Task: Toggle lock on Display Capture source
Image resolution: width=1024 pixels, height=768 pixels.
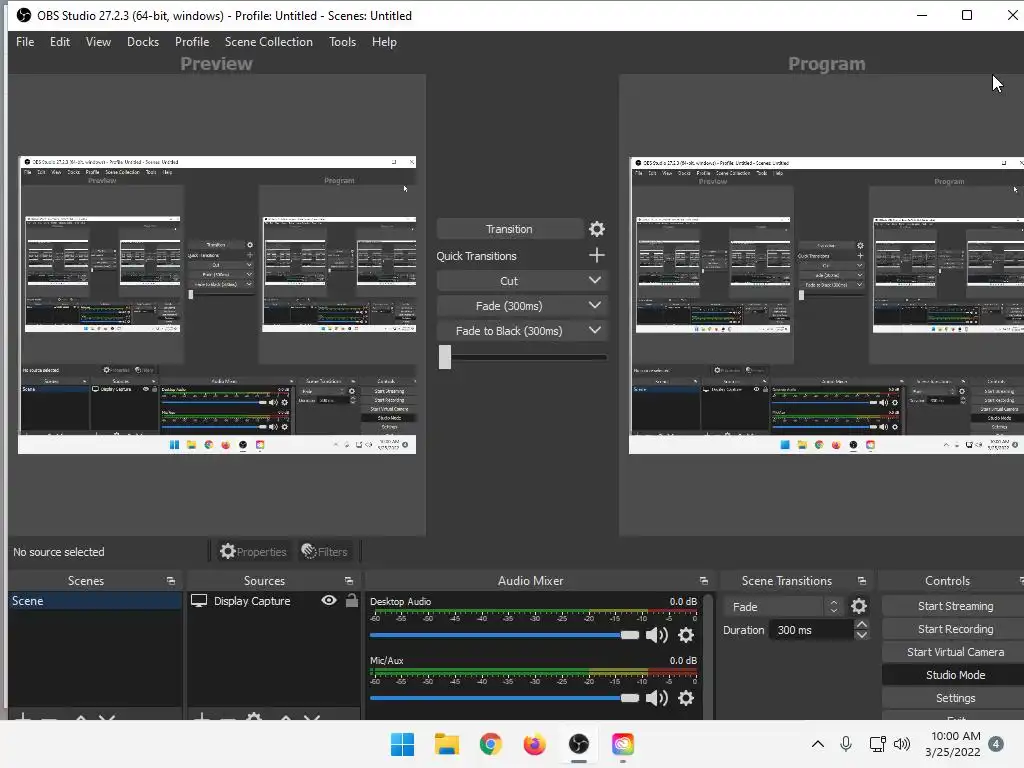Action: pos(352,600)
